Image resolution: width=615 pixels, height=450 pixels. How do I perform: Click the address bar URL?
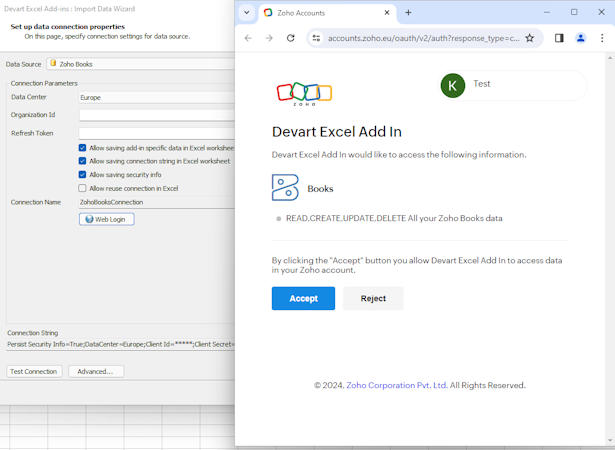point(424,38)
